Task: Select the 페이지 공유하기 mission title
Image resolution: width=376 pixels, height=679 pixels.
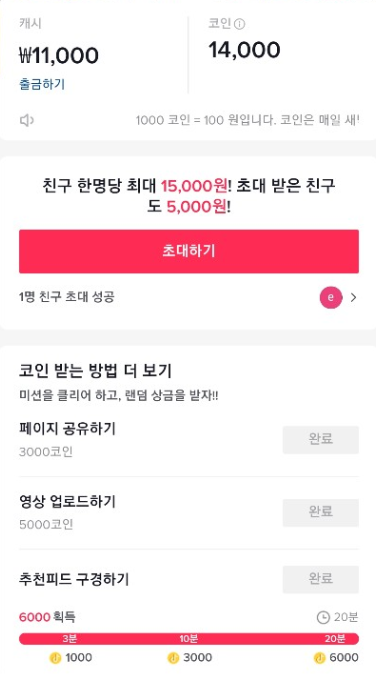Action: [x=68, y=429]
